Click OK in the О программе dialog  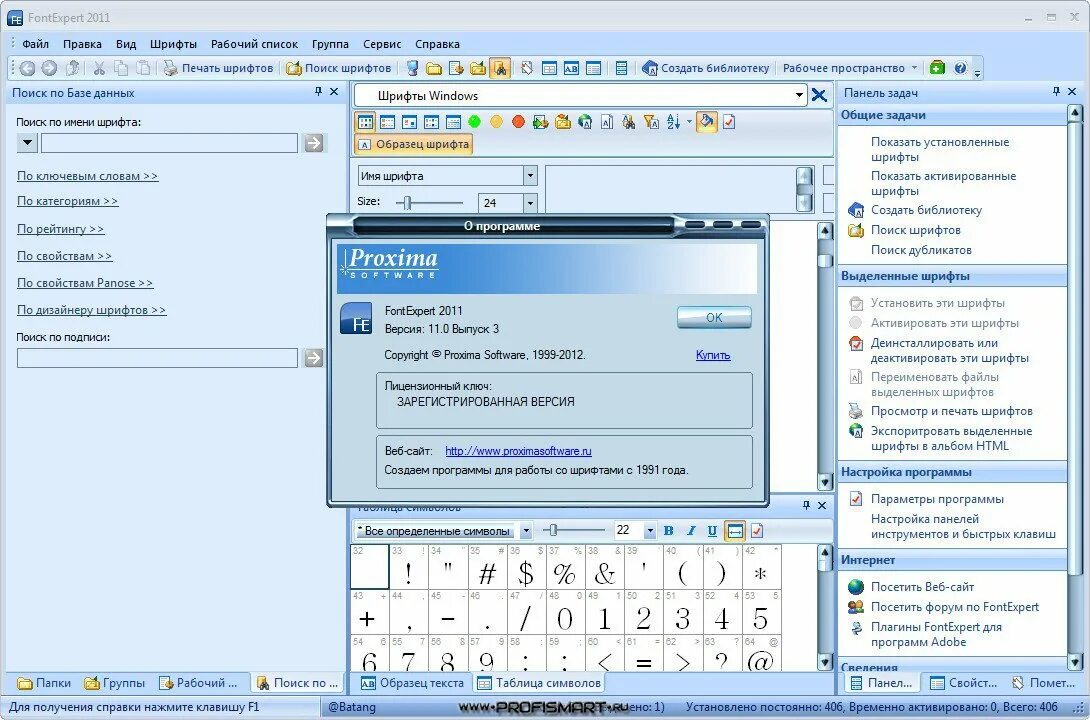click(714, 317)
